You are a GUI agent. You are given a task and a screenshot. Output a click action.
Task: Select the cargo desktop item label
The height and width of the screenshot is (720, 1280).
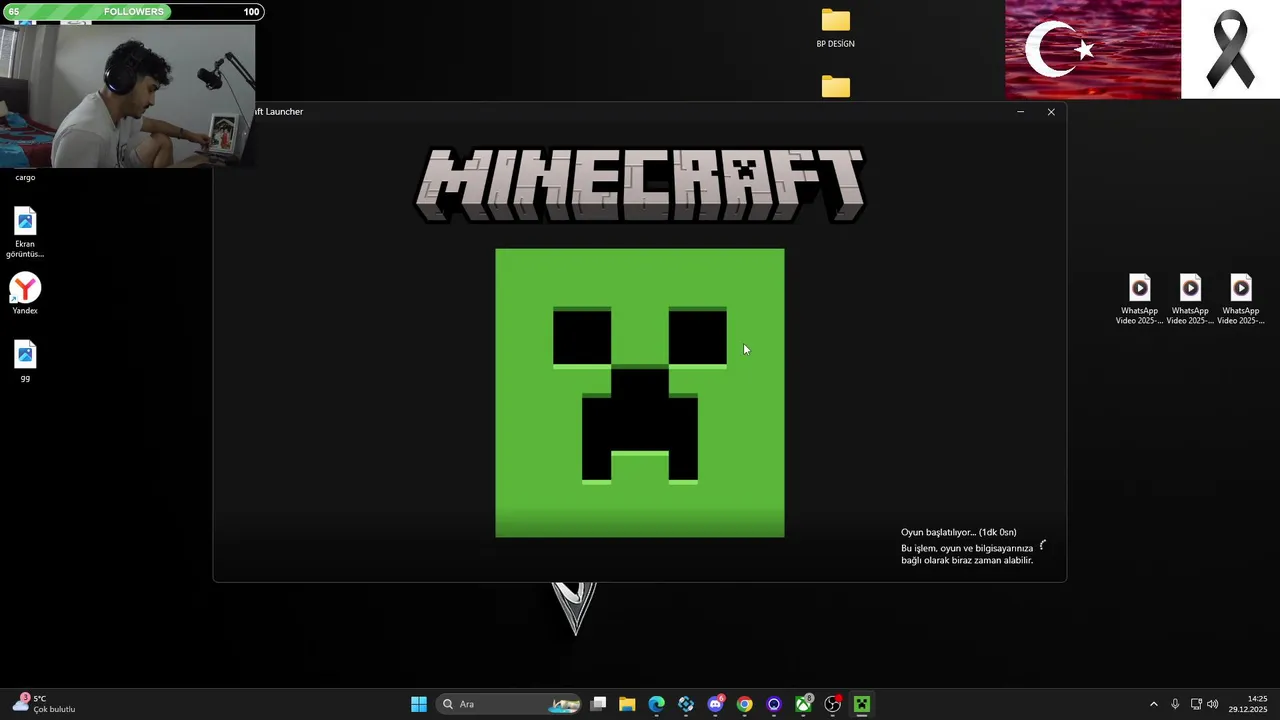coord(25,177)
